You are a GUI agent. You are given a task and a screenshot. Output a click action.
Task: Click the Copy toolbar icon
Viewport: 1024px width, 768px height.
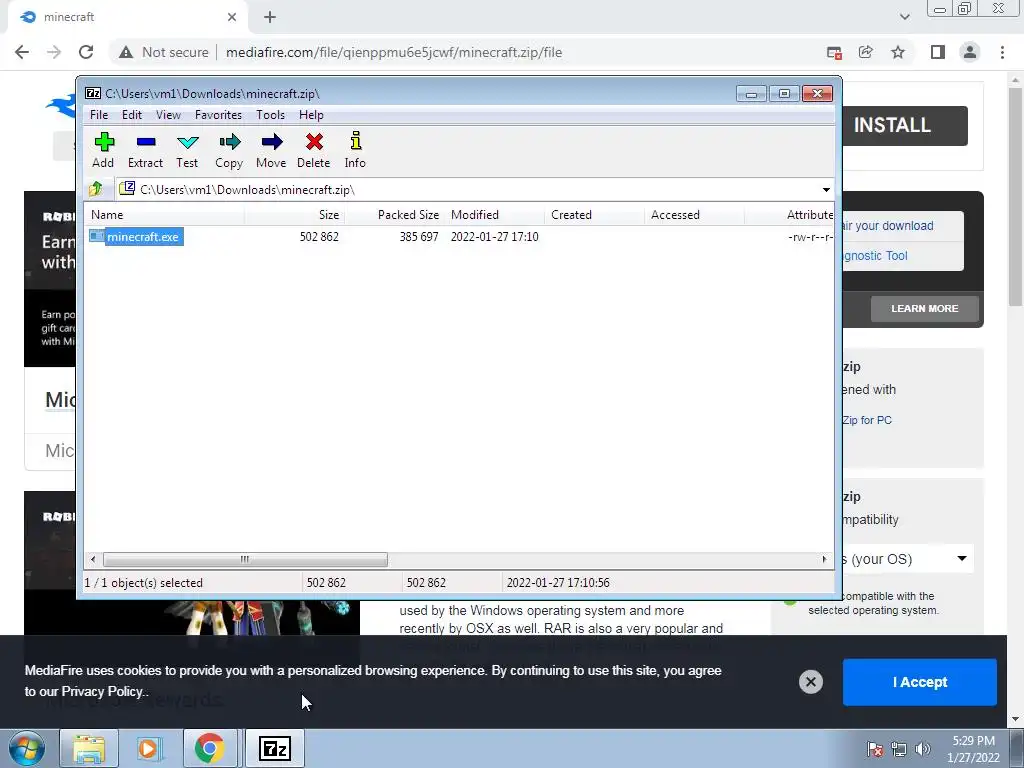tap(229, 150)
